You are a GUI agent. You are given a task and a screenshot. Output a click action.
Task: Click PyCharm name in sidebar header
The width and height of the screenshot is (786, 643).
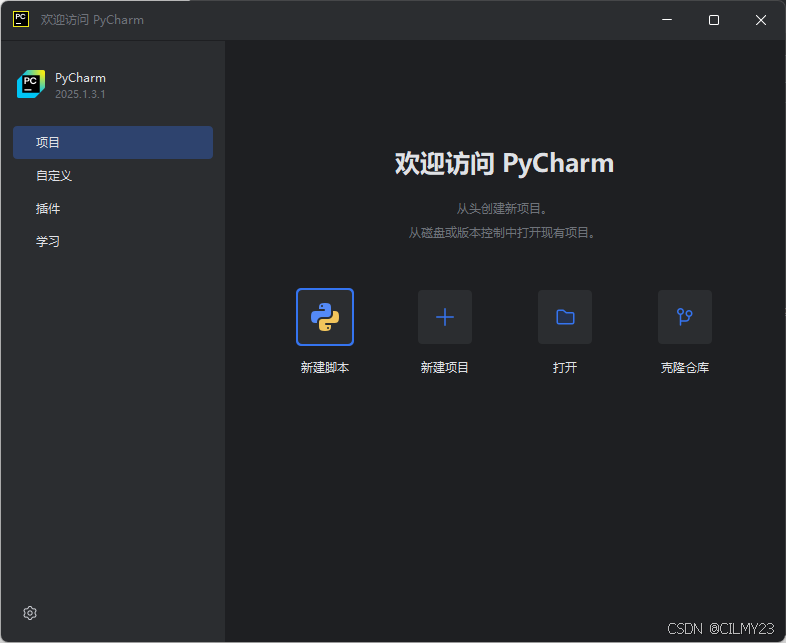[80, 78]
